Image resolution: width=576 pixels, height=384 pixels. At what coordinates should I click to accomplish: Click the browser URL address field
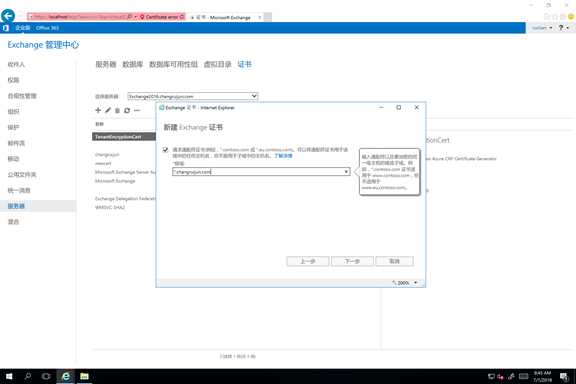point(79,17)
